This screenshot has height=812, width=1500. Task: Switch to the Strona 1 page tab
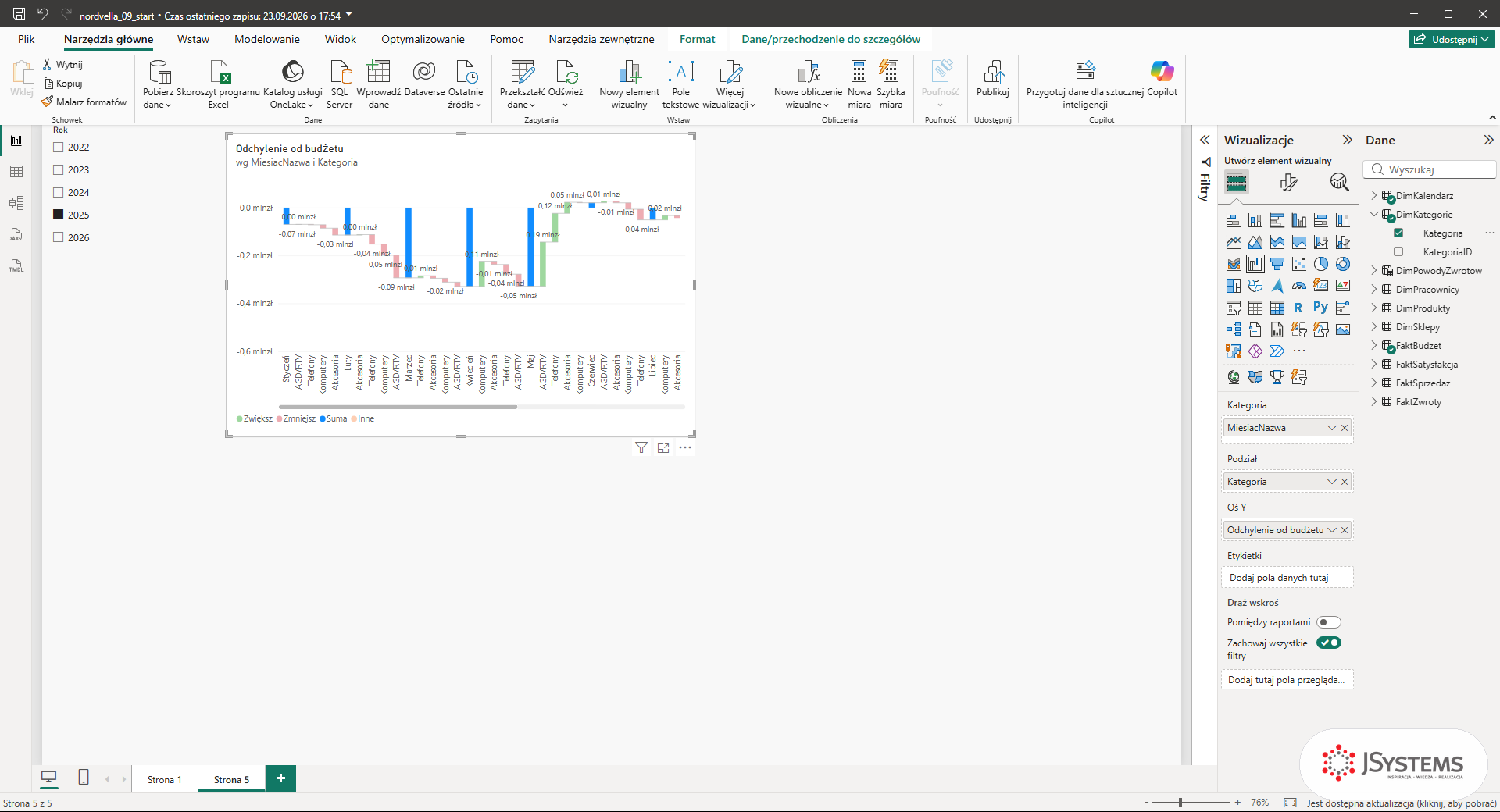click(x=165, y=779)
